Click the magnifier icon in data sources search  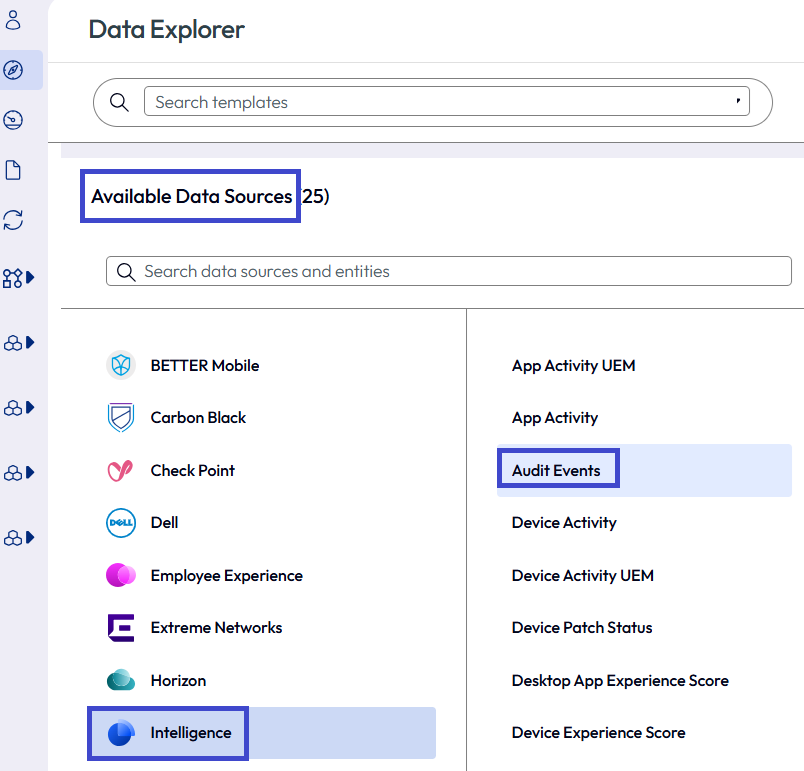click(x=126, y=272)
